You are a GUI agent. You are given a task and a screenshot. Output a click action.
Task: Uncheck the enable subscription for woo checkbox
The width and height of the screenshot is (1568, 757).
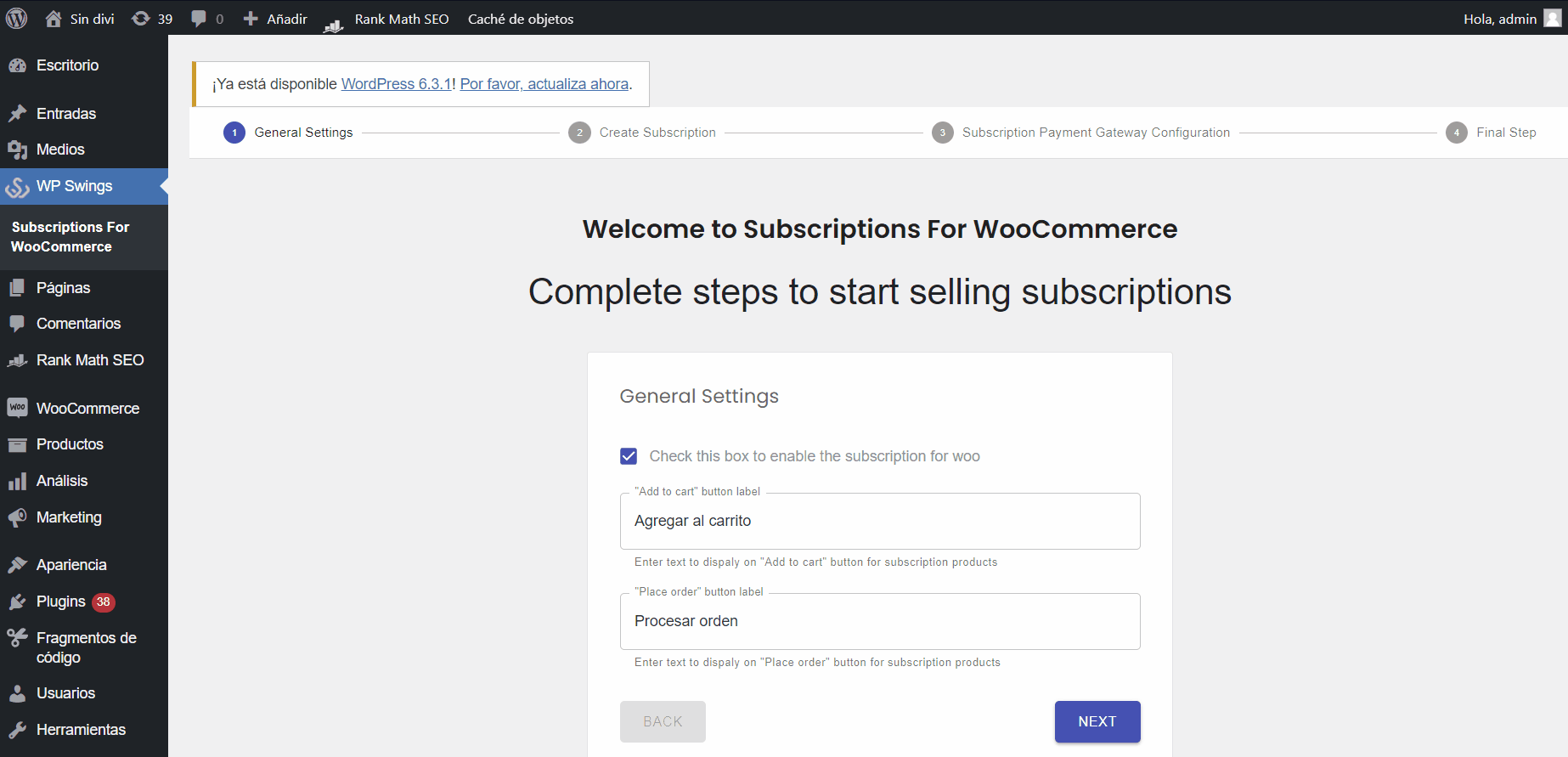pyautogui.click(x=629, y=456)
